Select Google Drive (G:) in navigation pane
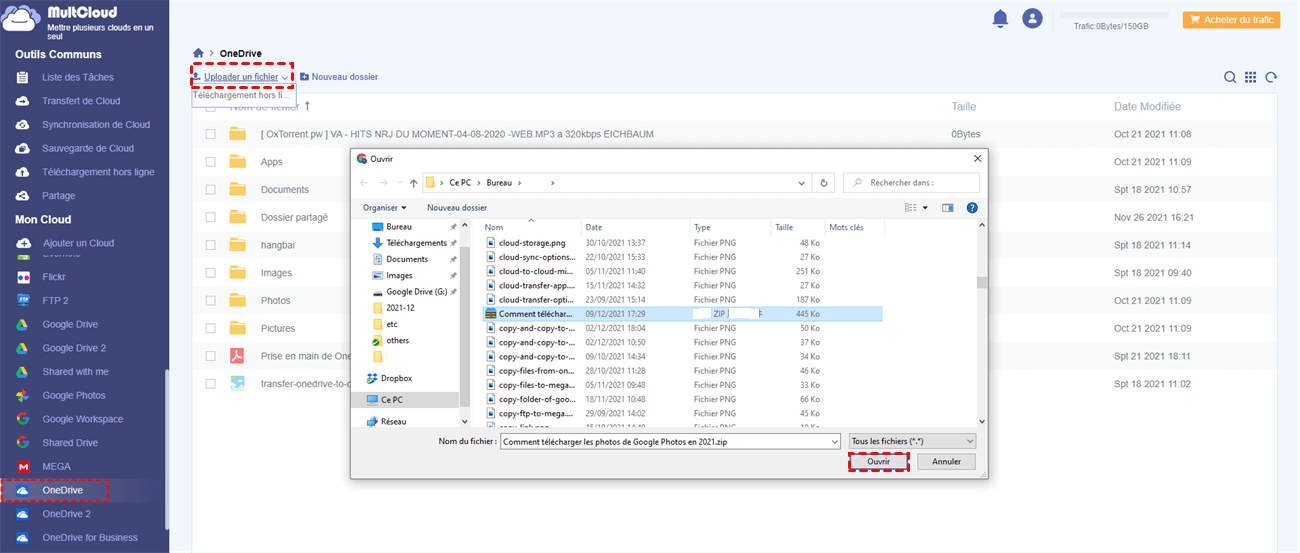Viewport: 1300px width, 553px height. [414, 292]
